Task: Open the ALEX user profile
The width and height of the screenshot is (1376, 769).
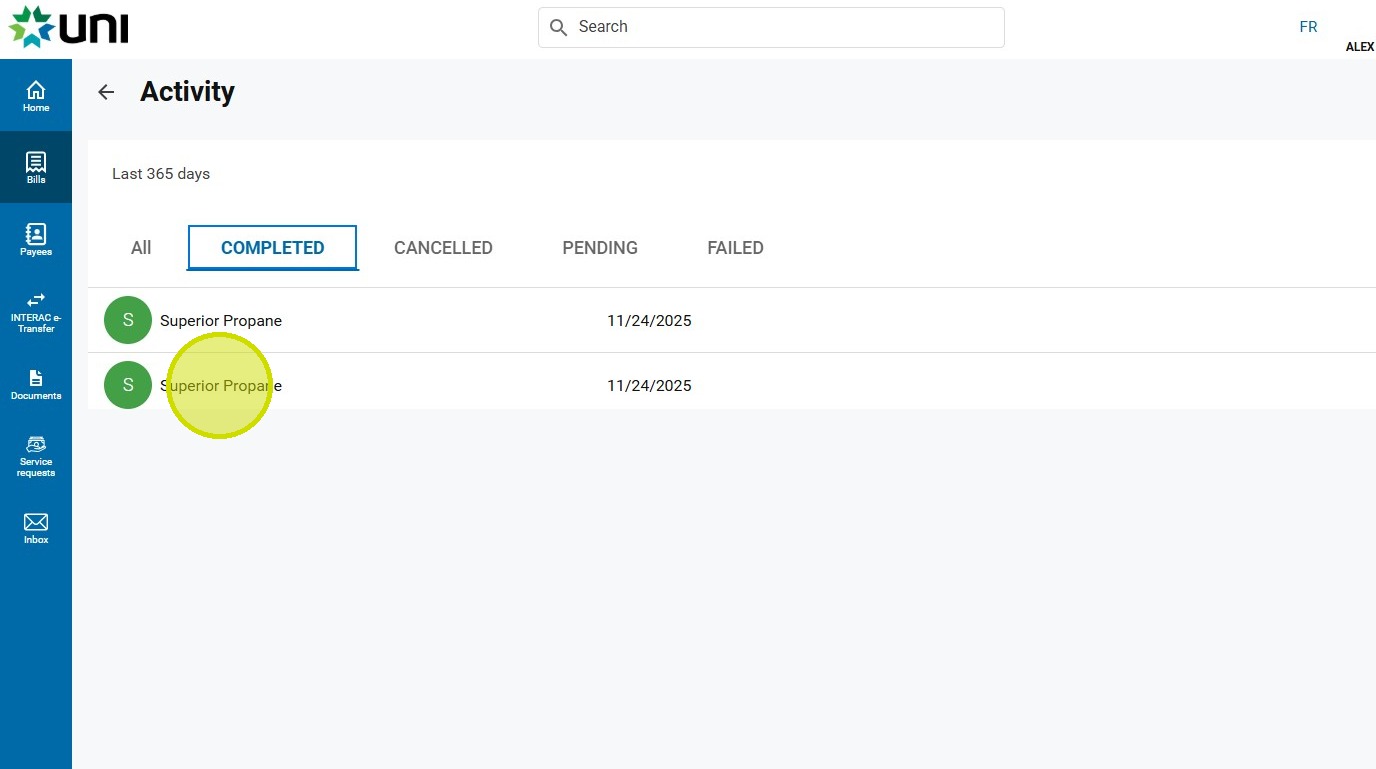Action: [1360, 47]
